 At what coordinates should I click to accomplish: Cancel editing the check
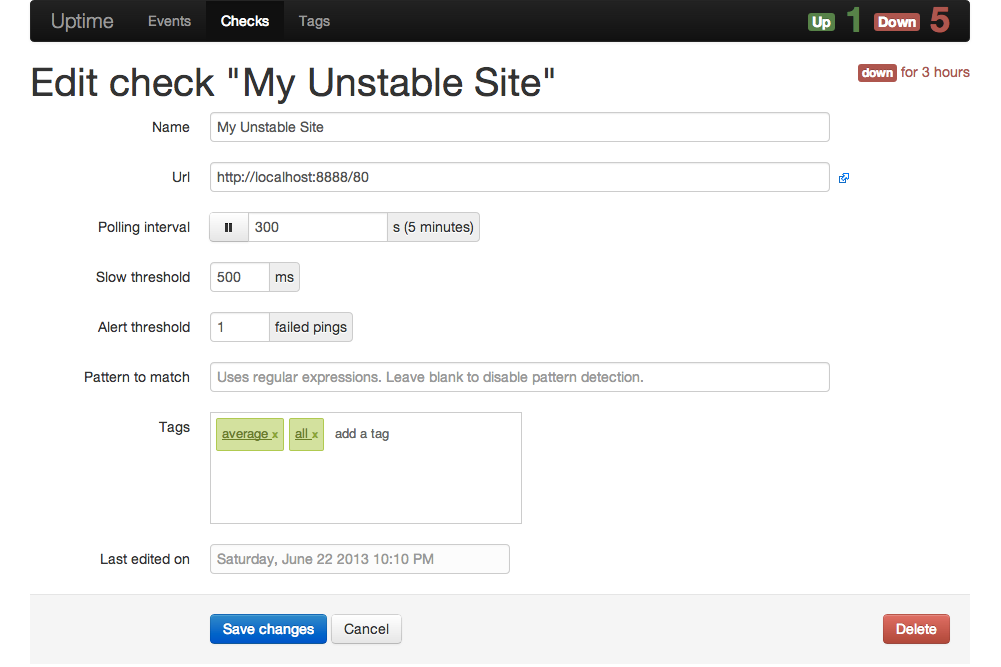pyautogui.click(x=366, y=629)
